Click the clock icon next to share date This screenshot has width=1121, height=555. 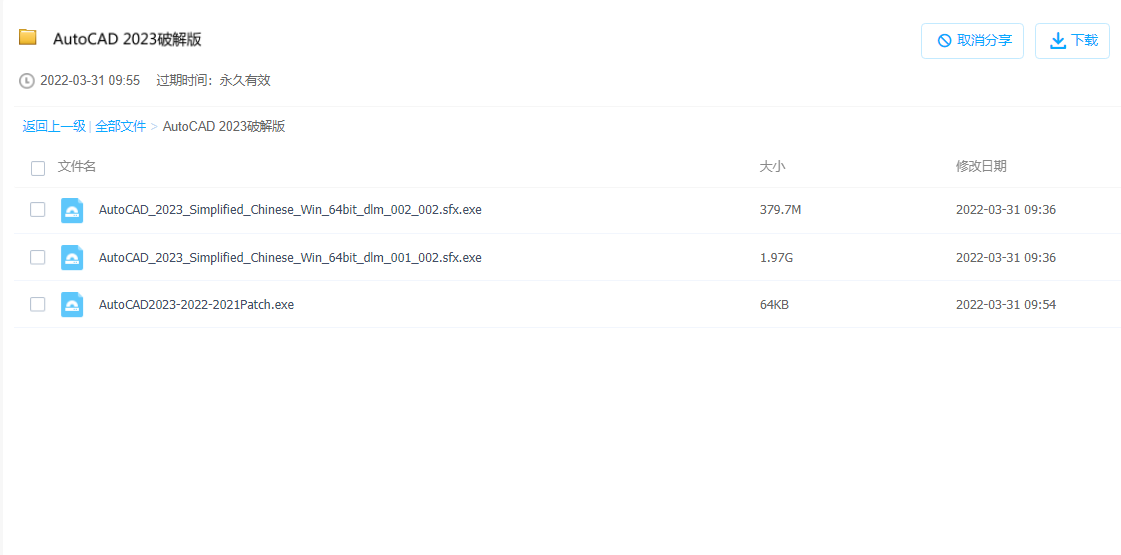[x=27, y=81]
